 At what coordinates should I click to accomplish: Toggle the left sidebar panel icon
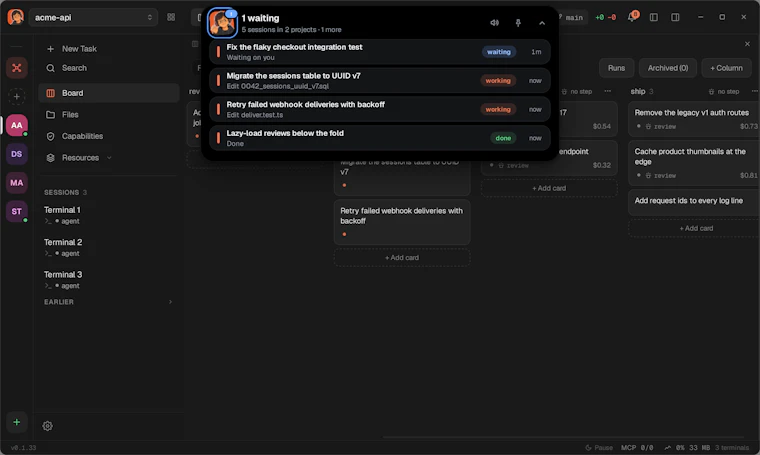coord(653,17)
